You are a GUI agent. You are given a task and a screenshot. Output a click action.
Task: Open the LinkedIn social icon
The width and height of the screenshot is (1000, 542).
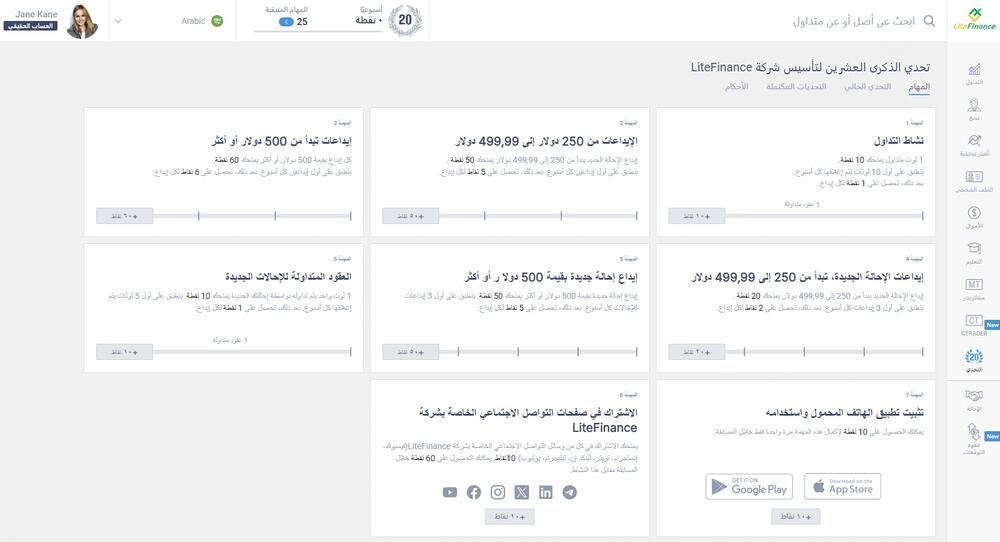[545, 492]
